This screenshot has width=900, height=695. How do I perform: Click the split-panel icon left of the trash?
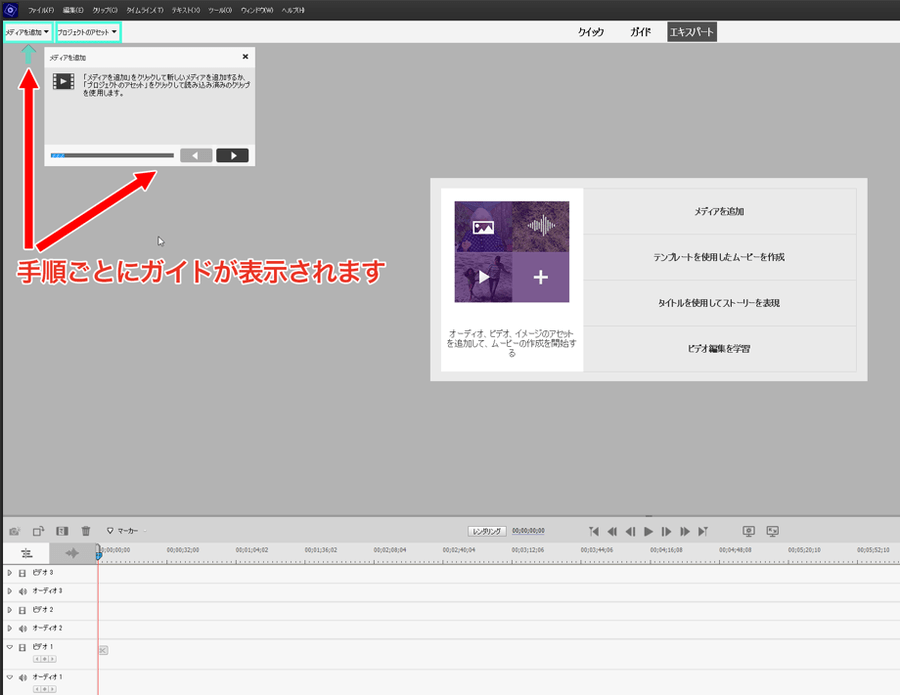[x=62, y=531]
